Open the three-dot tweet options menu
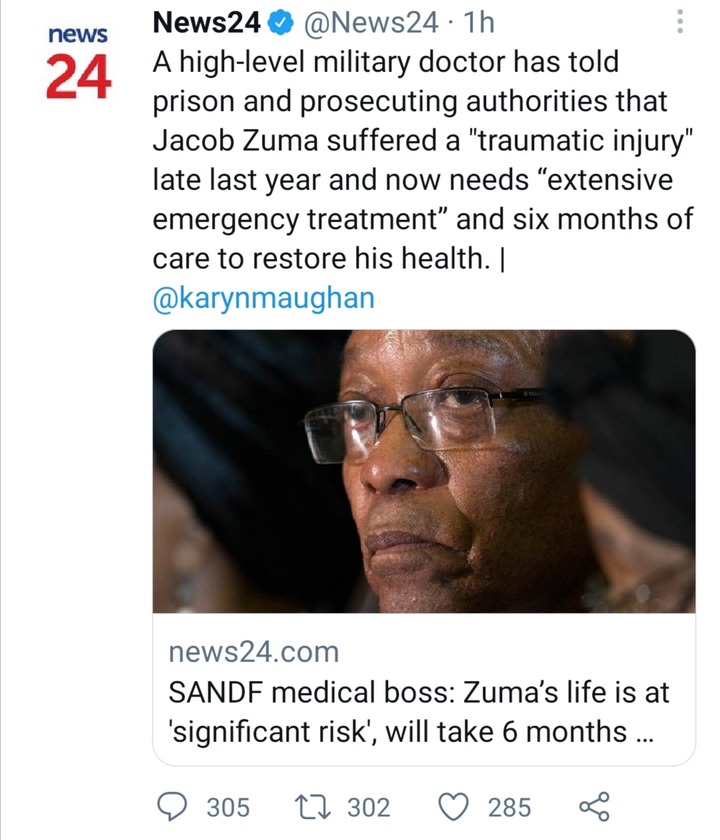 (x=680, y=21)
